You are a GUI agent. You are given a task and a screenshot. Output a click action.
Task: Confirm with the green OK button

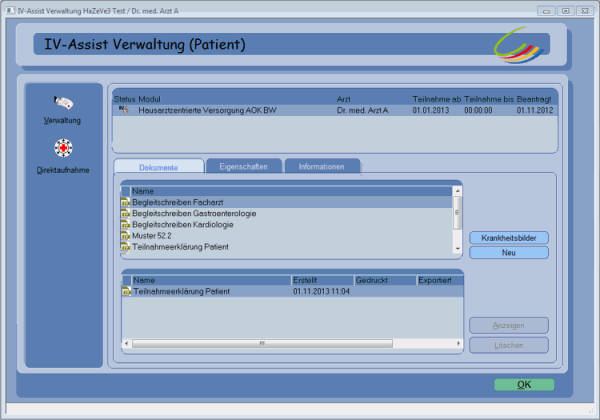(x=524, y=384)
